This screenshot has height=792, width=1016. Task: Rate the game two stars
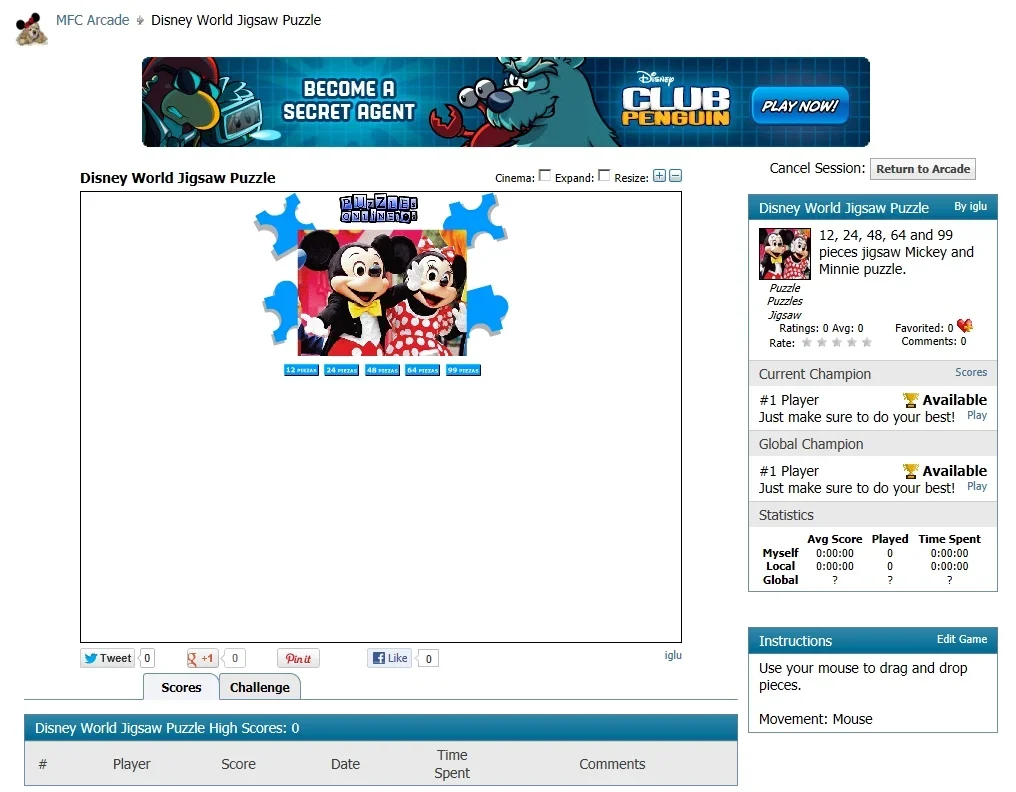tap(822, 343)
